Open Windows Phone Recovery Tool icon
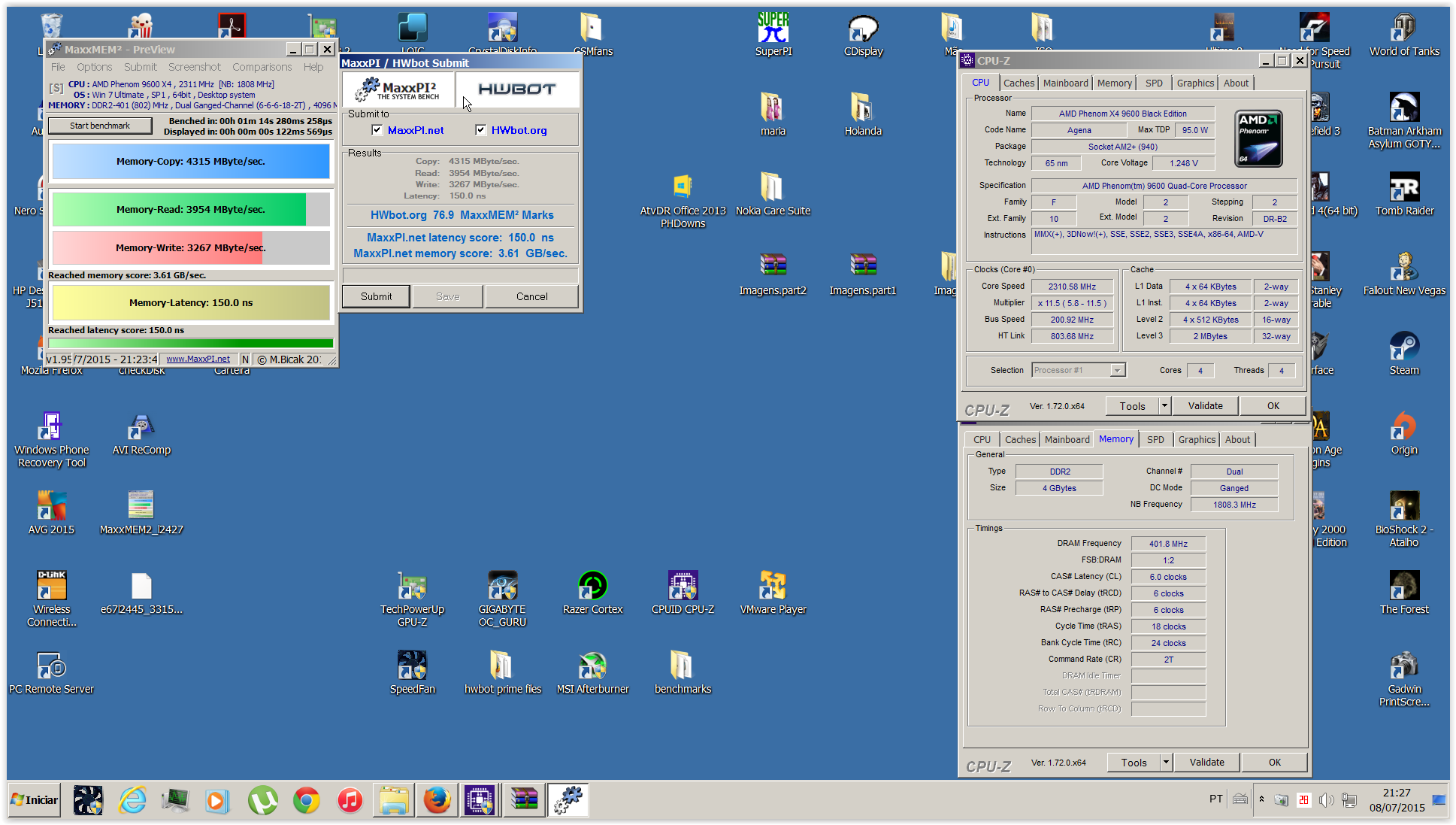The height and width of the screenshot is (825, 1456). point(51,440)
